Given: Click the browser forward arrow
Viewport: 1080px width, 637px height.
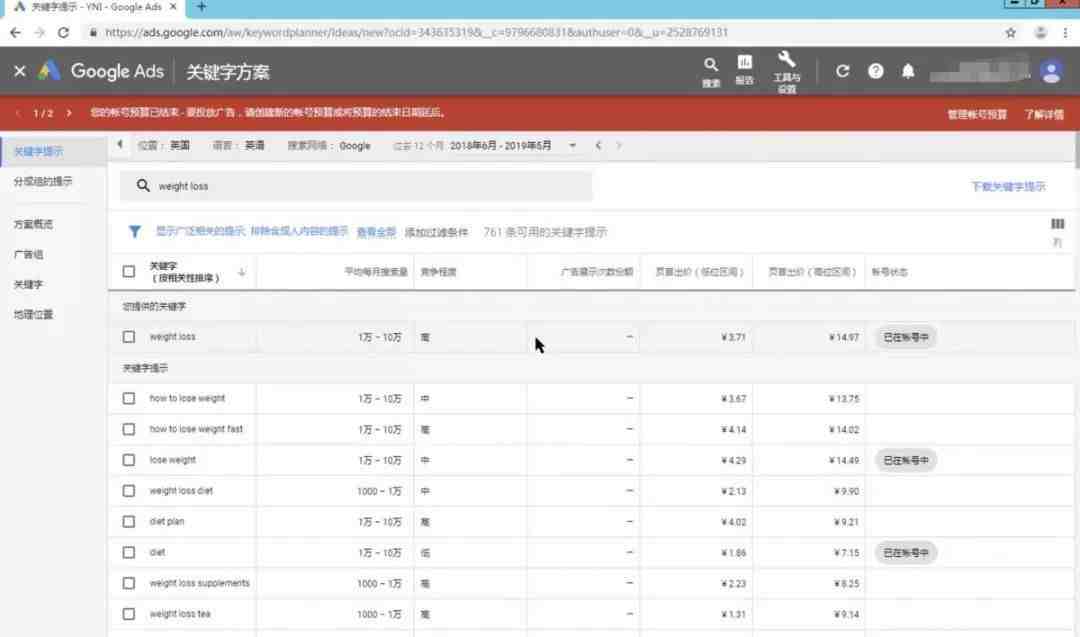Looking at the screenshot, I should [39, 32].
